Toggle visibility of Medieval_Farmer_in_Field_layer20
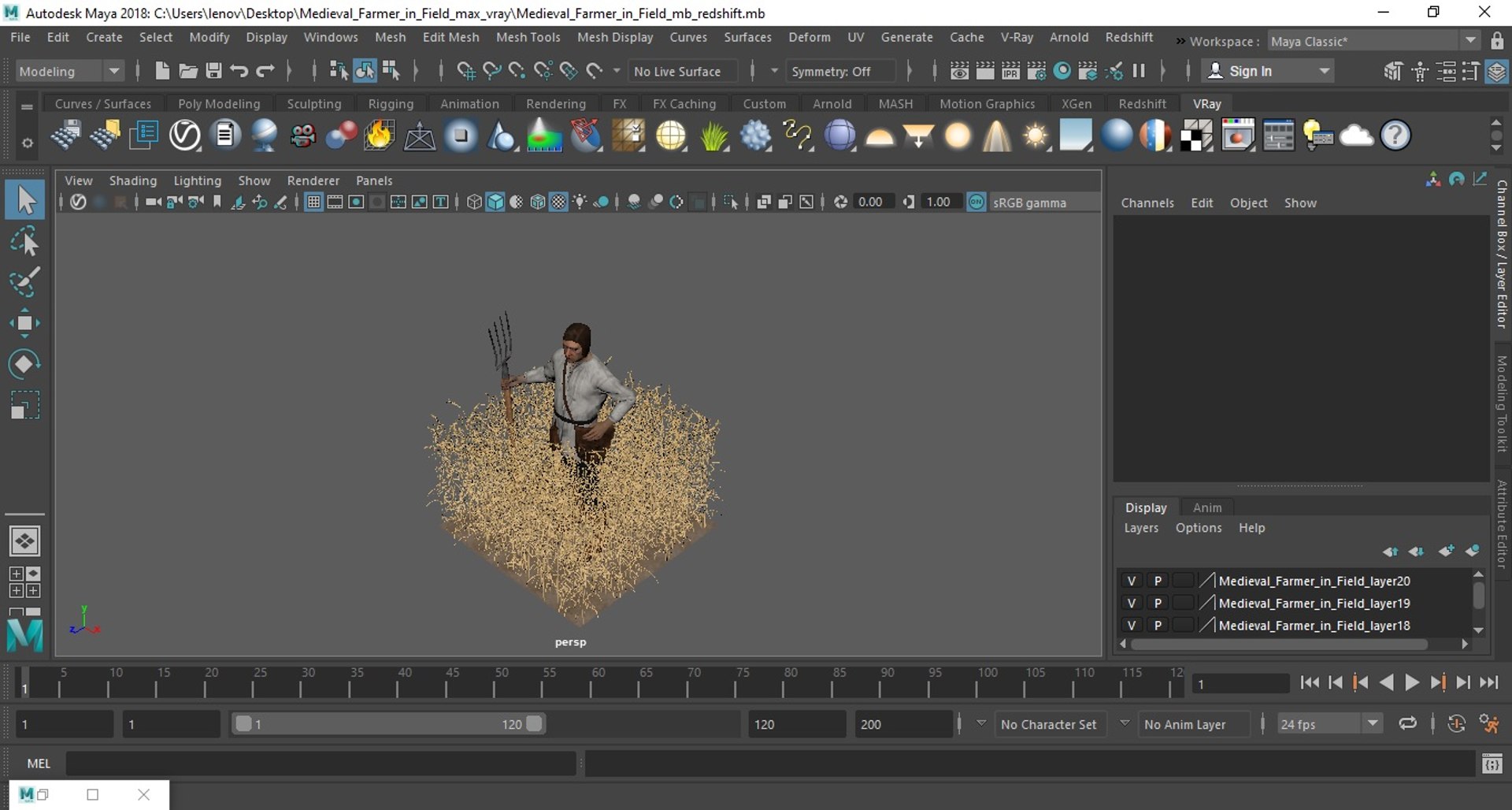 coord(1131,581)
